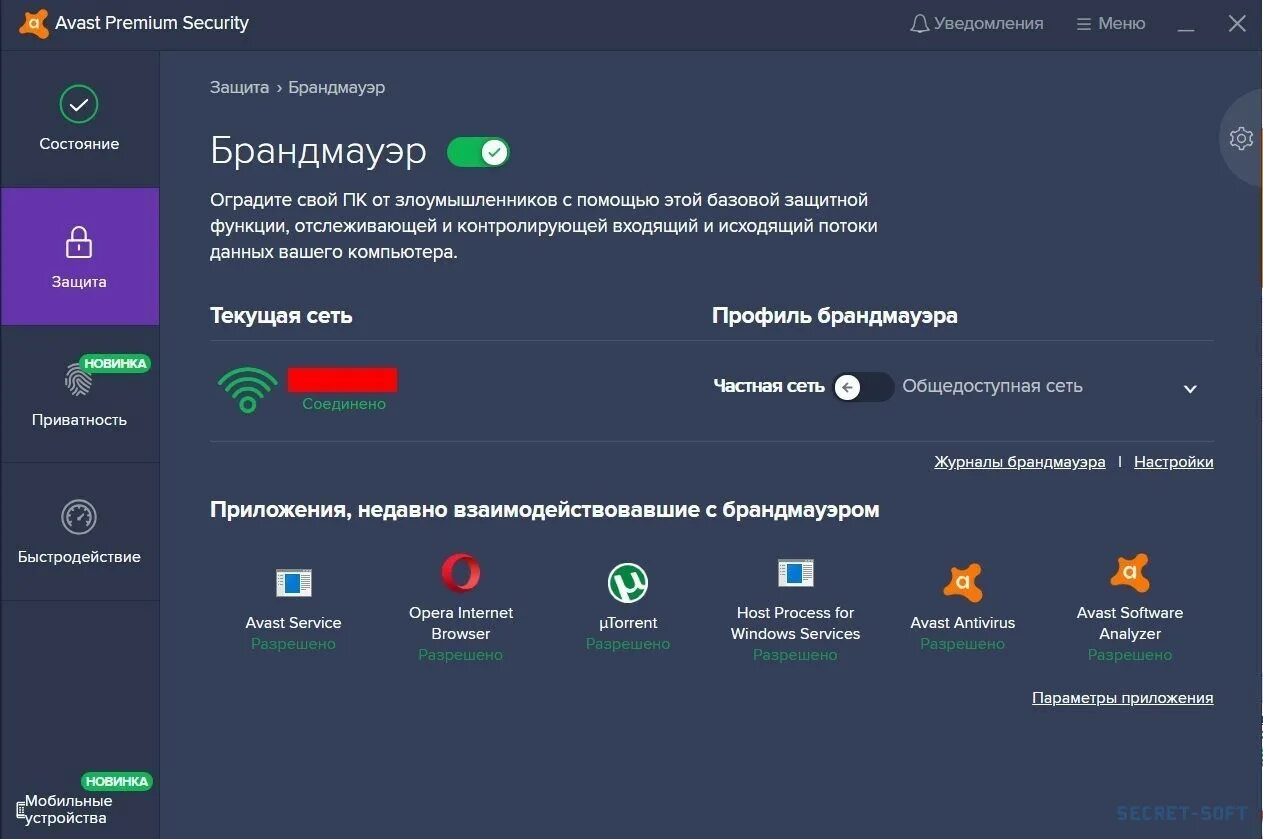
Task: Select the Защита protection tab
Action: [x=79, y=257]
